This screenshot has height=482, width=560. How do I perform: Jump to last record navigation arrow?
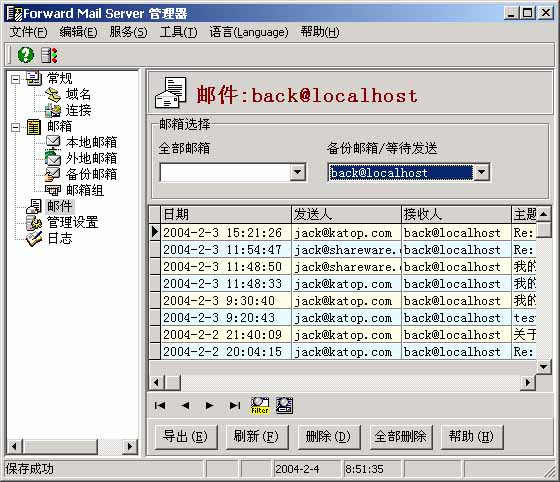(x=235, y=405)
